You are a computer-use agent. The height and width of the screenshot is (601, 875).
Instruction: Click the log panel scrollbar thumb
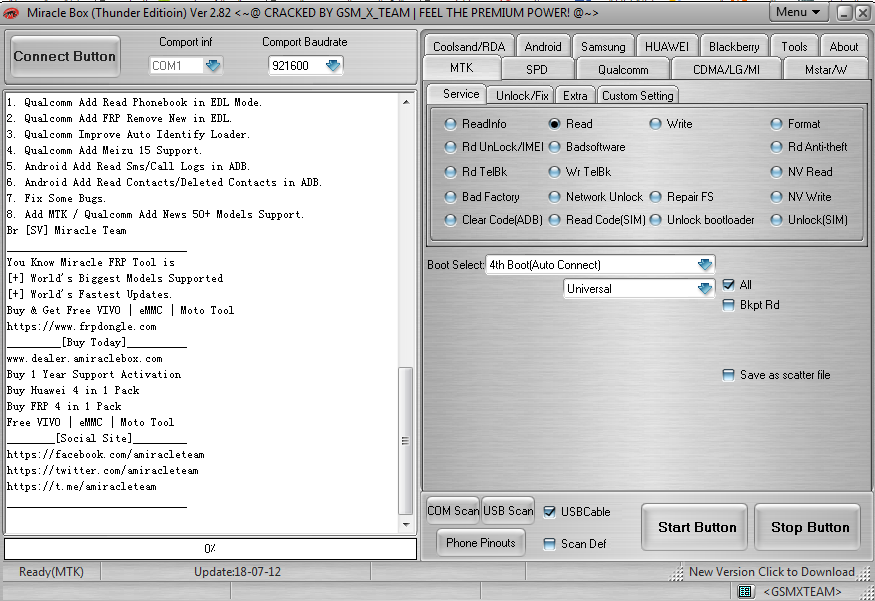[406, 441]
